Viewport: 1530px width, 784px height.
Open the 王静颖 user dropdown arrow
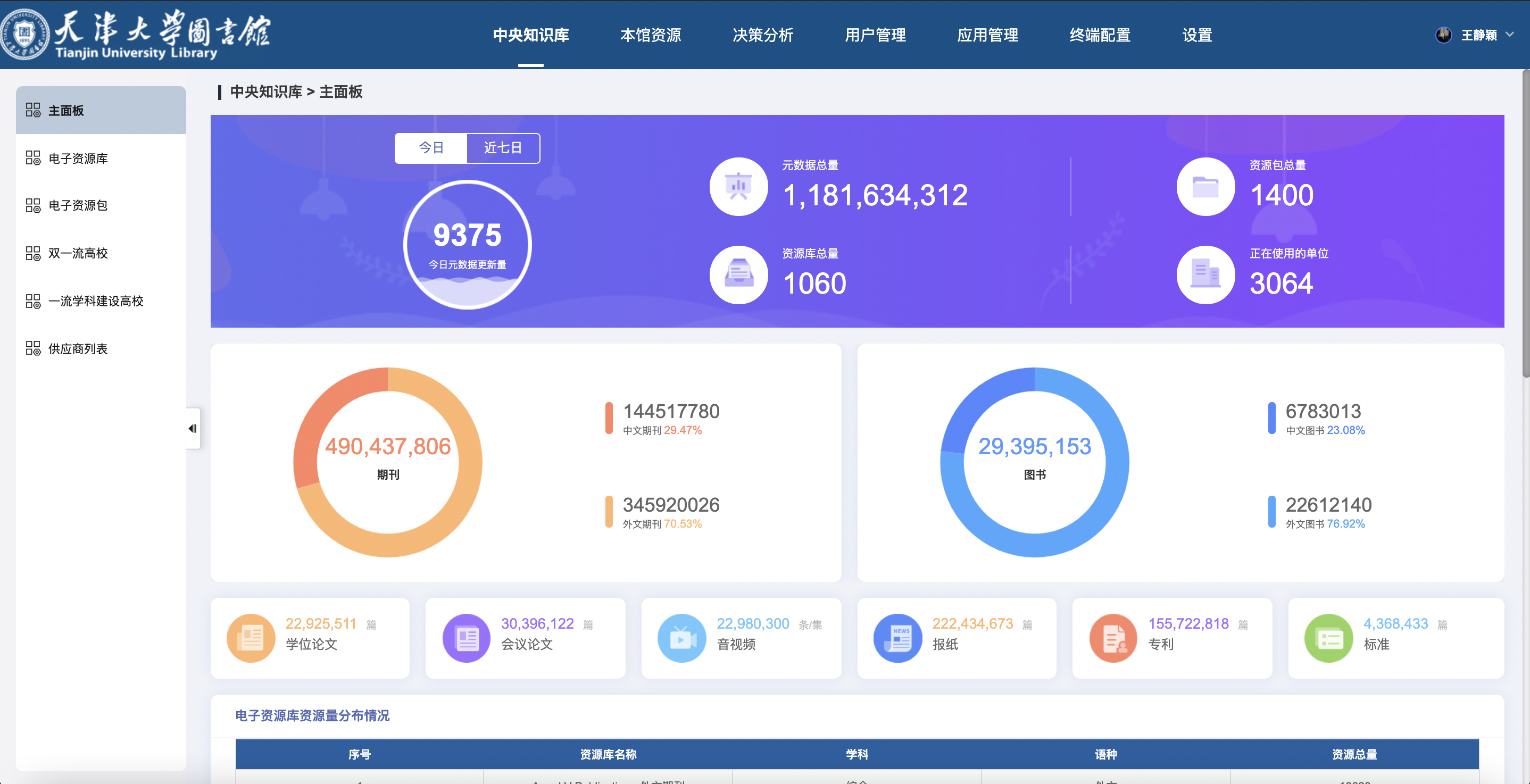coord(1510,35)
